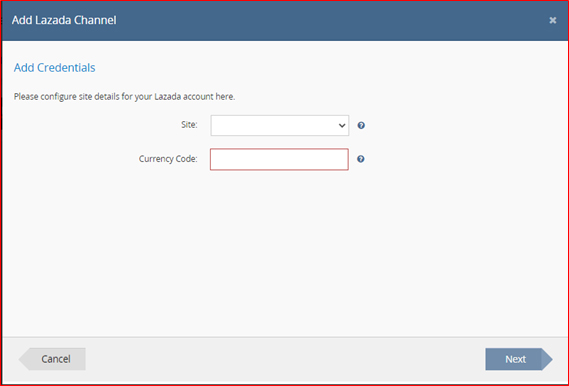569x386 pixels.
Task: Show help for the Site field
Action: pos(361,126)
